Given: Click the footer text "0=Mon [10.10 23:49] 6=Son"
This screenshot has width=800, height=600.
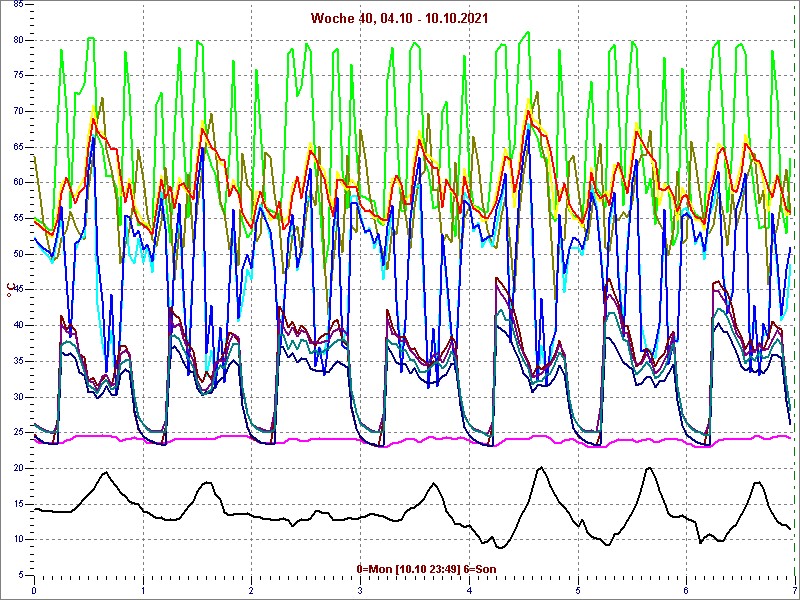Looking at the screenshot, I should [x=426, y=569].
